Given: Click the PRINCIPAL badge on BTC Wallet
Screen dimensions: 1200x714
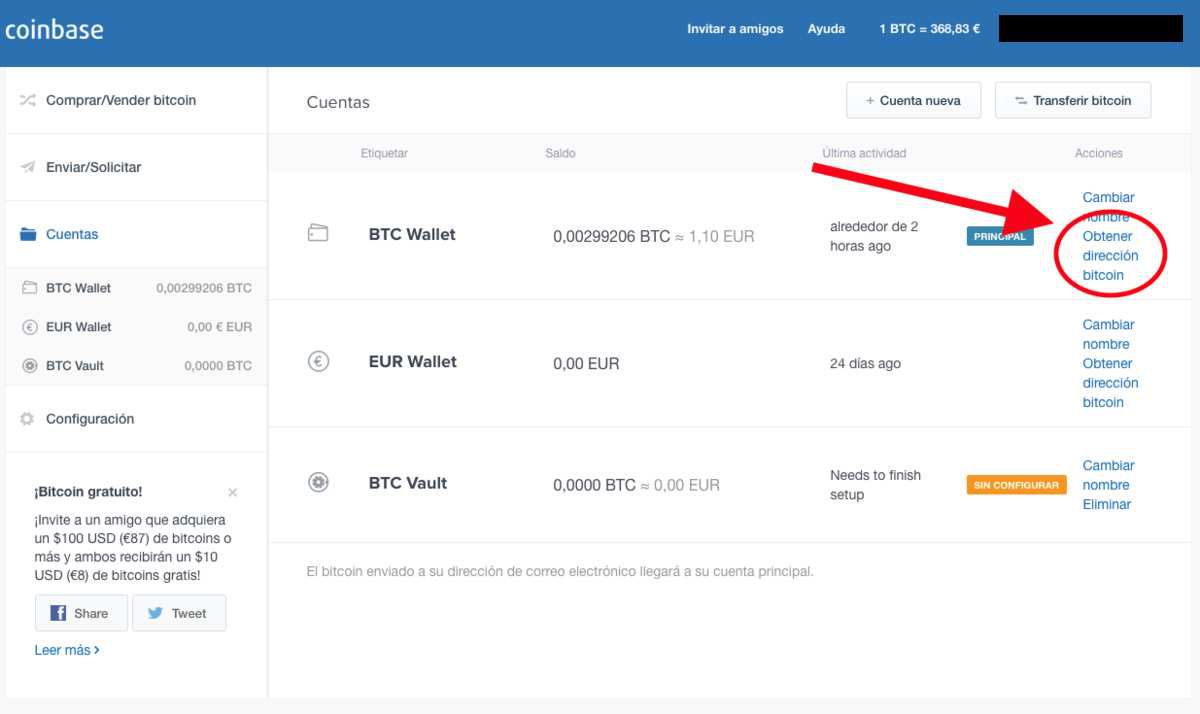Looking at the screenshot, I should click(x=1000, y=237).
